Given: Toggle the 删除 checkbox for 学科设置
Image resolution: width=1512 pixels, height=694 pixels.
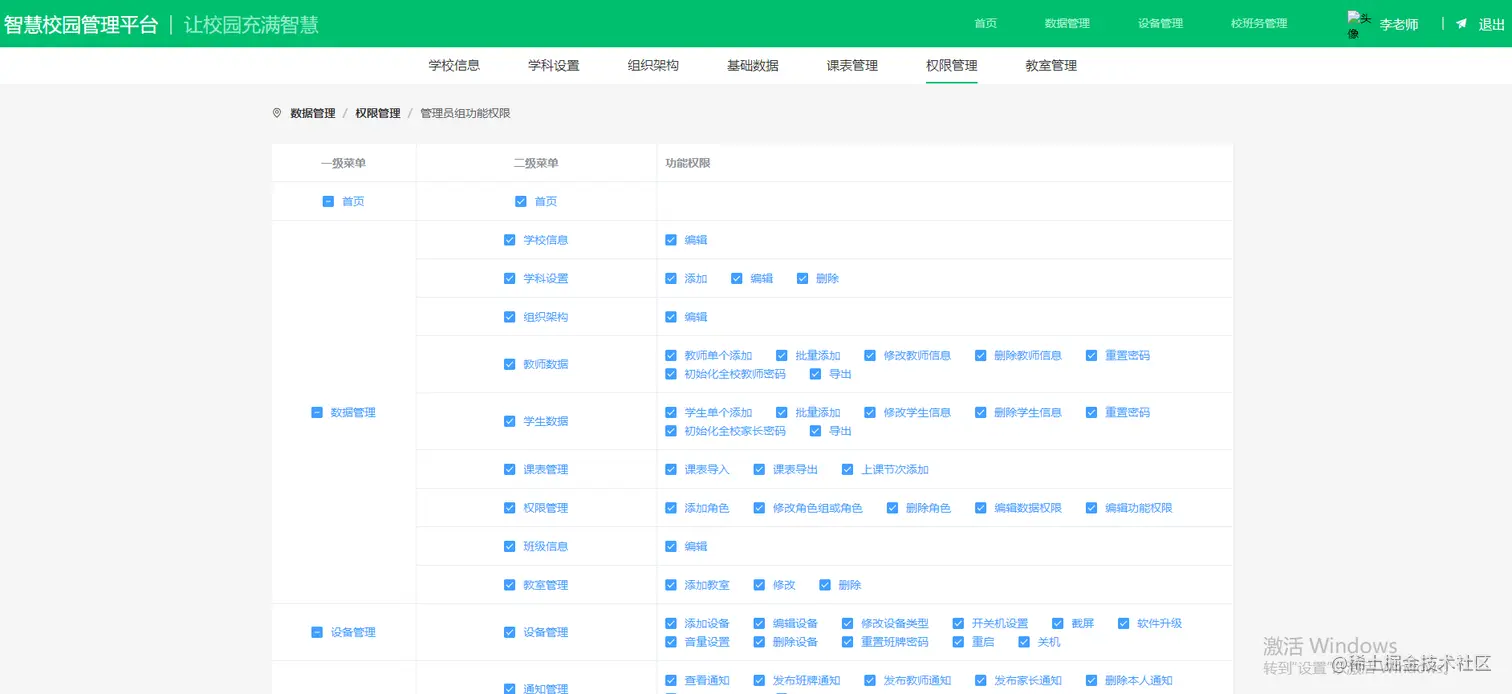Looking at the screenshot, I should pos(802,278).
